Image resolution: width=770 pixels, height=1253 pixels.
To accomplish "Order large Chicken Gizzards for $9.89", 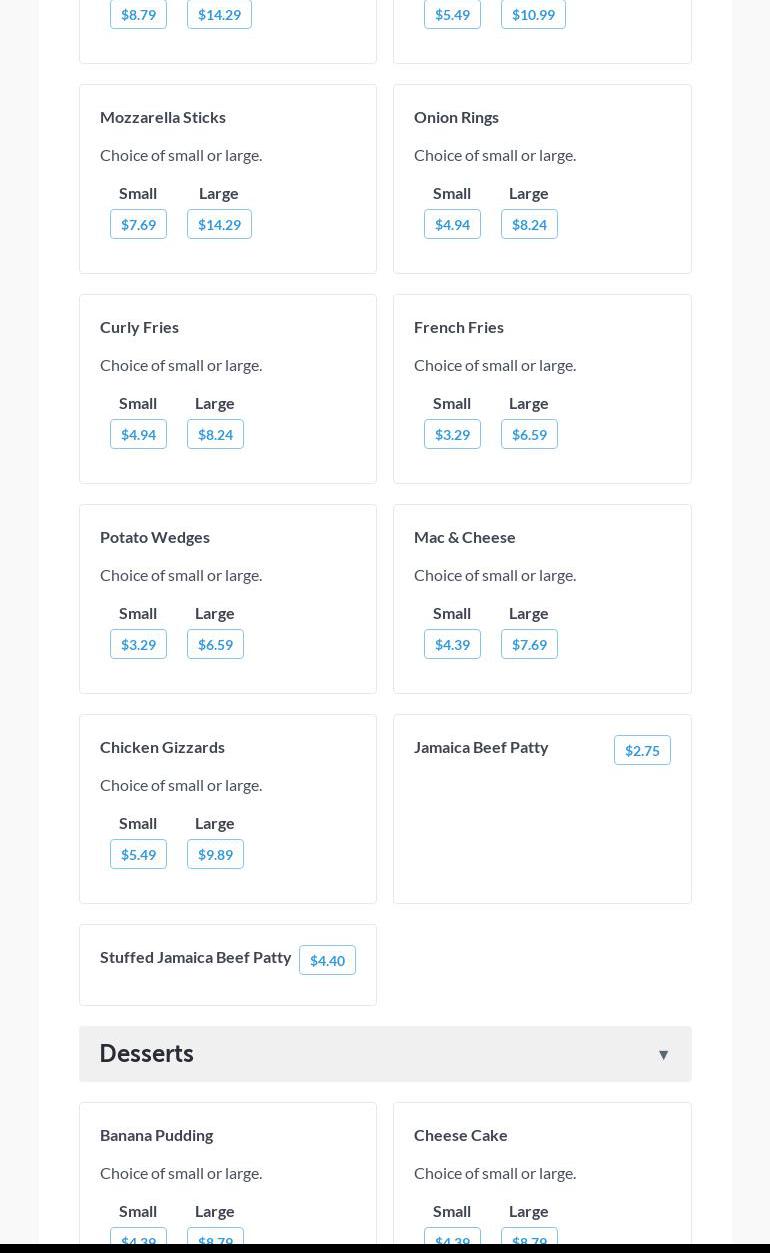I will tap(215, 854).
